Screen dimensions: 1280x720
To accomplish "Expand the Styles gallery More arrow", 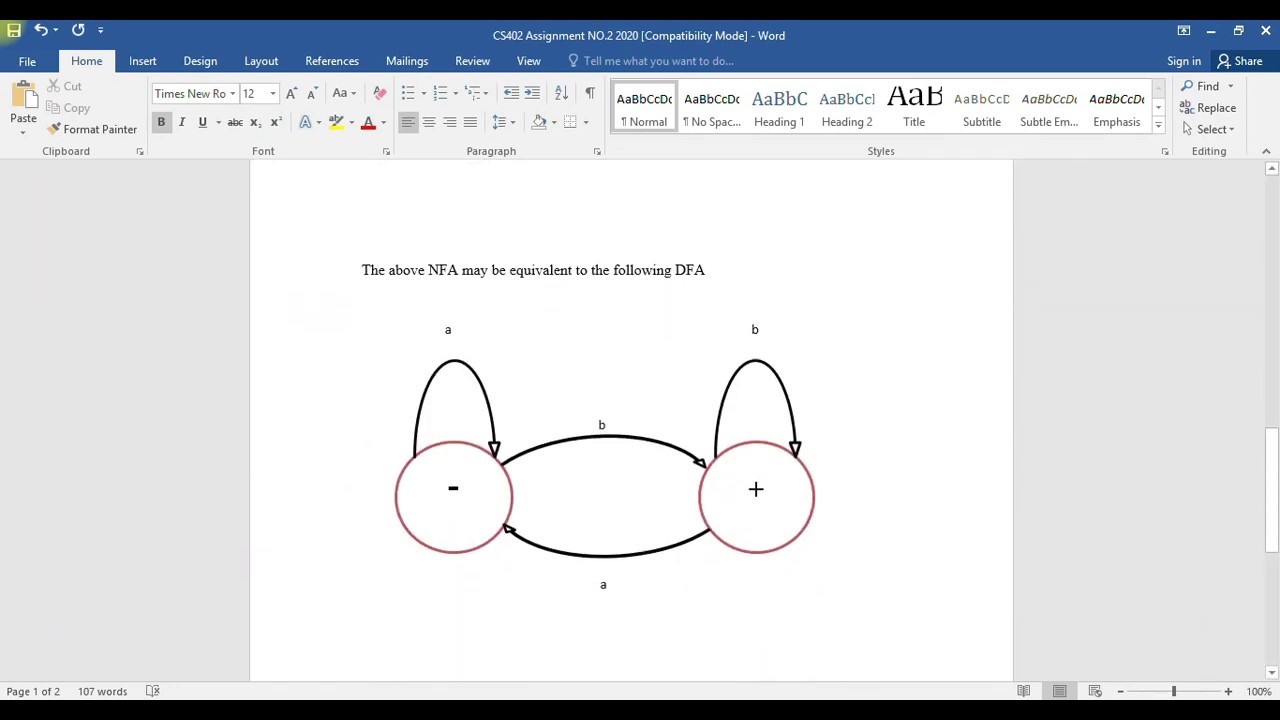I will coord(1158,125).
